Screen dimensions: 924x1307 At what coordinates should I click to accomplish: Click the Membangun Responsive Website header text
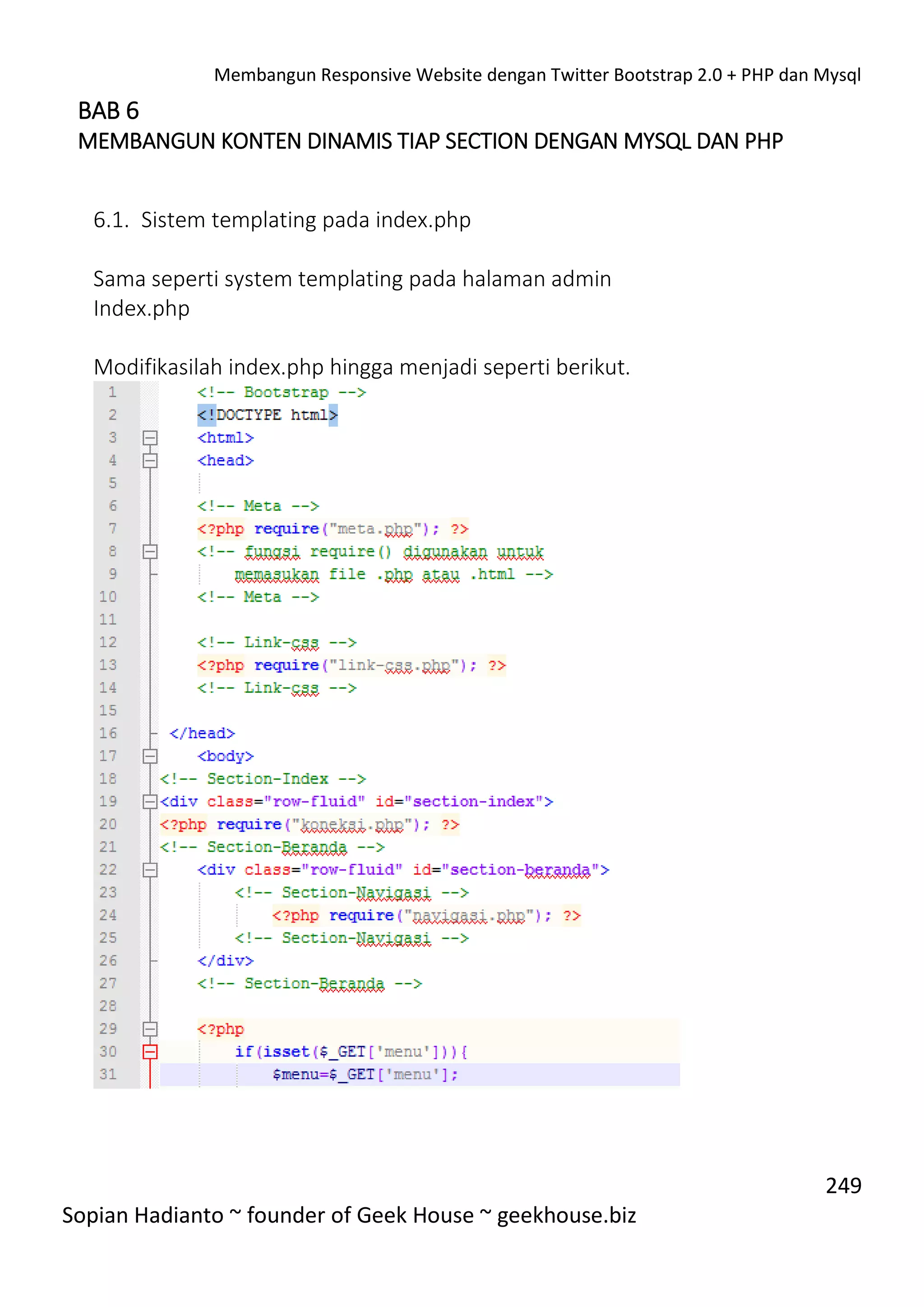coord(537,75)
